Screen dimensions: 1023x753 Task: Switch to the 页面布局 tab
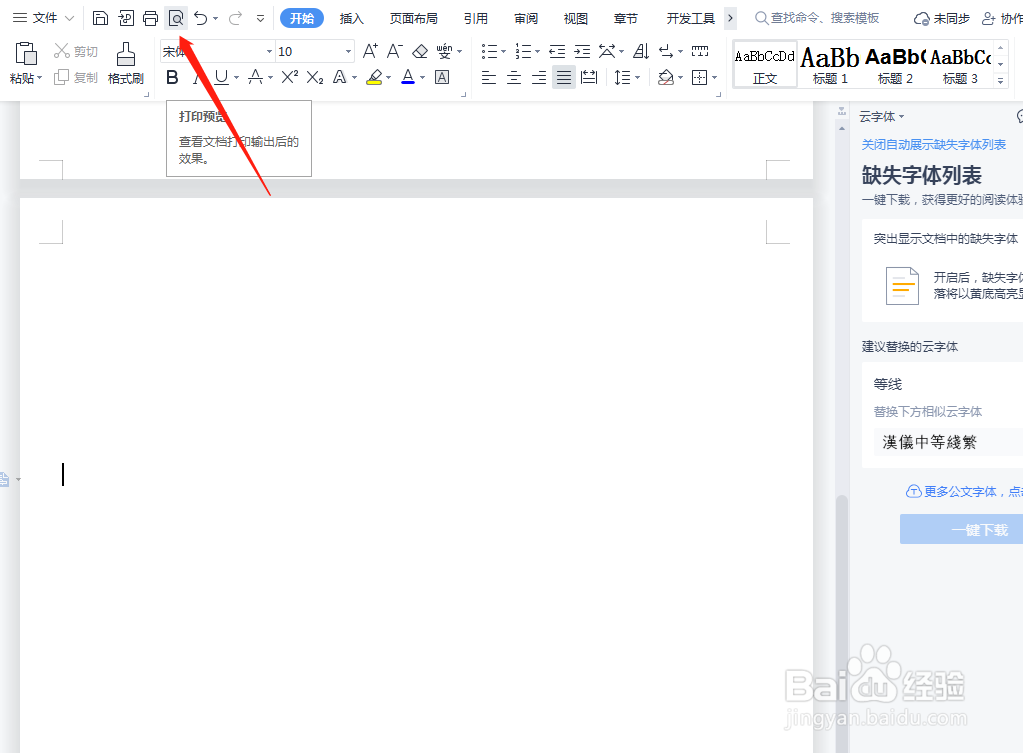pyautogui.click(x=414, y=18)
